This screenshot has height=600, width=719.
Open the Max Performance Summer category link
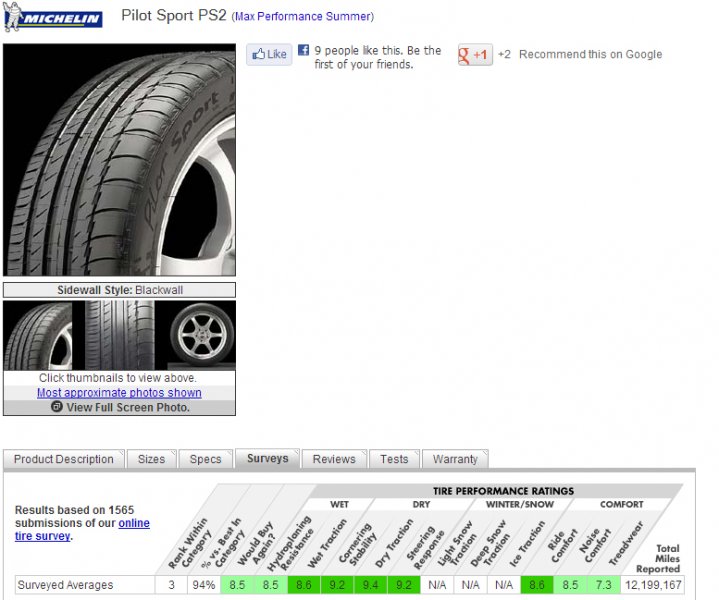(x=304, y=17)
